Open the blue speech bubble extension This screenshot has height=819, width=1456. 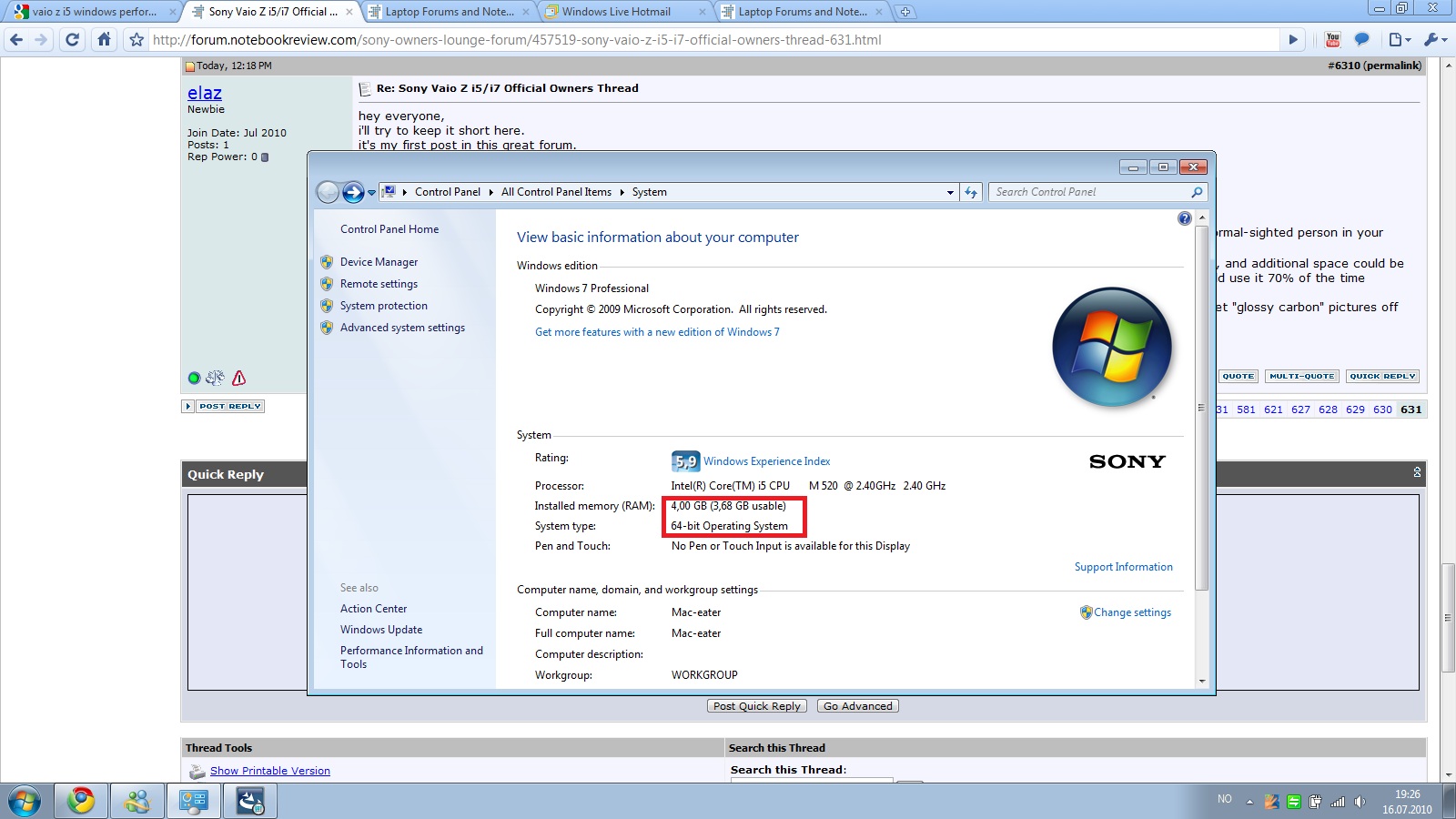1362,39
